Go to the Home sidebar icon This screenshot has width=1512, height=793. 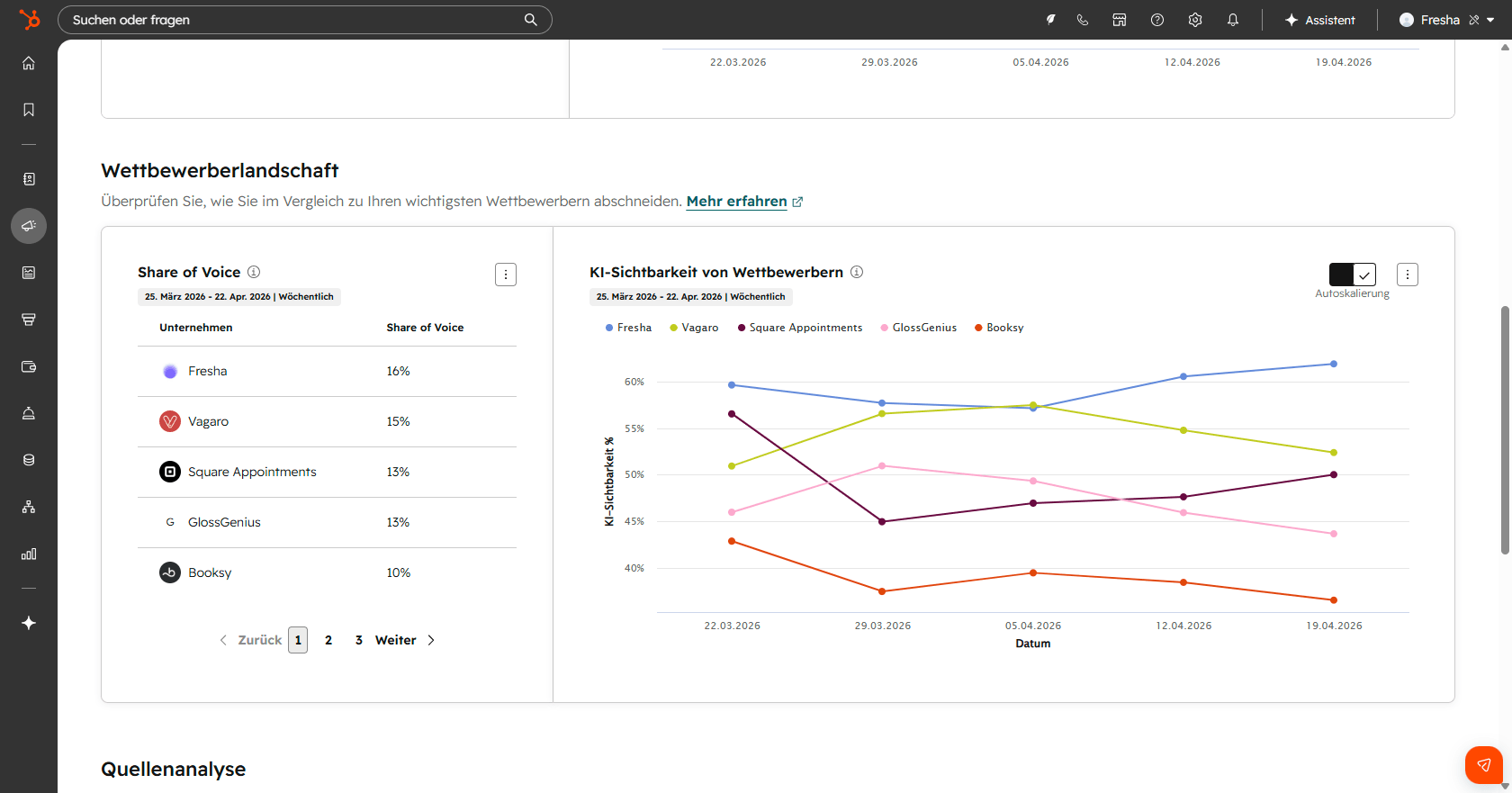29,63
